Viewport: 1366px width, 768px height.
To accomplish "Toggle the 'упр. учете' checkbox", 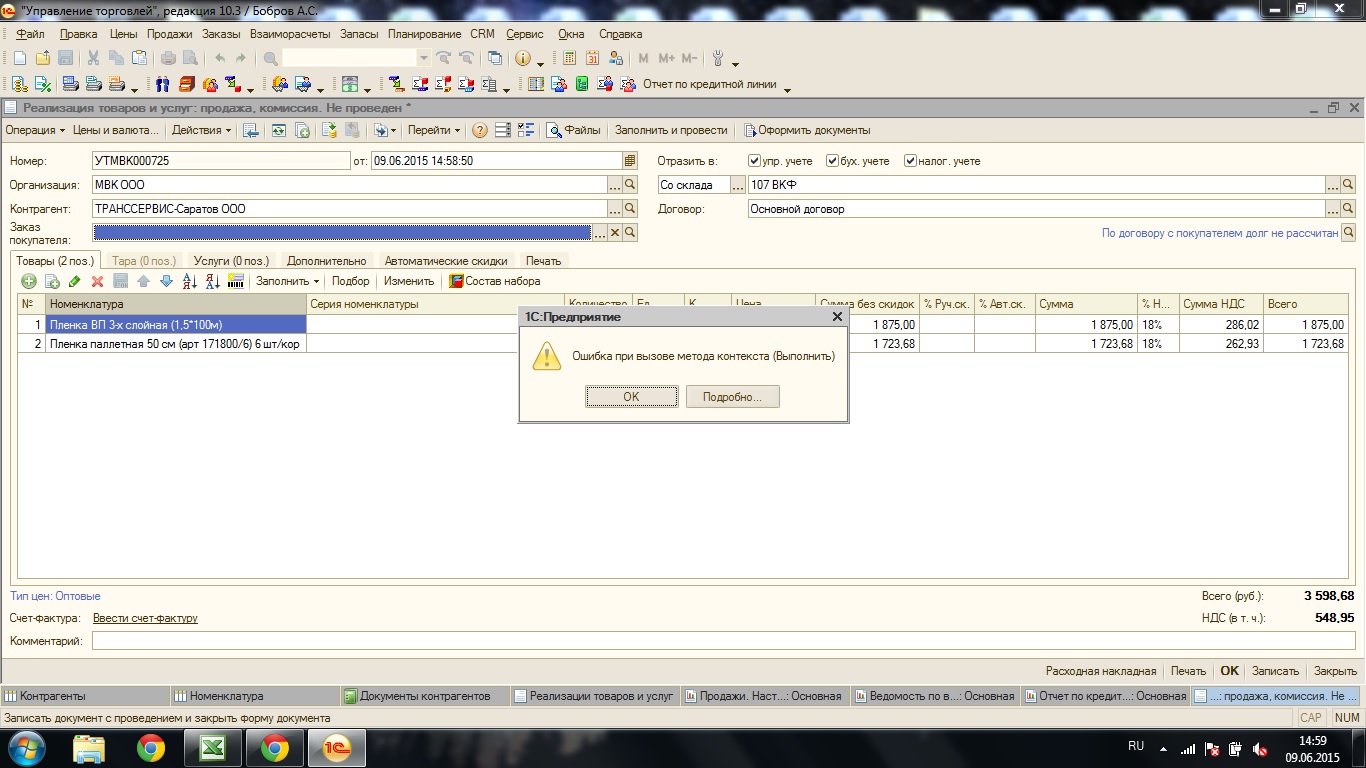I will [x=755, y=161].
